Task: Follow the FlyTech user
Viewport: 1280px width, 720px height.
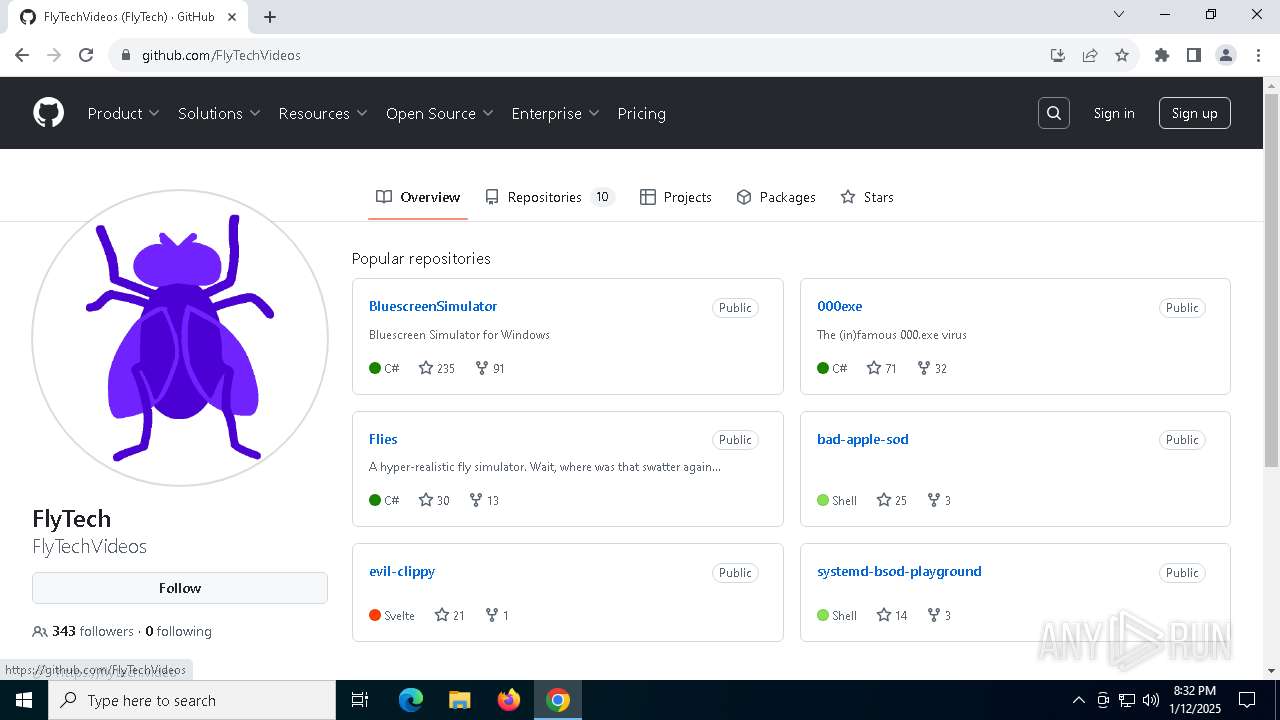Action: [180, 588]
